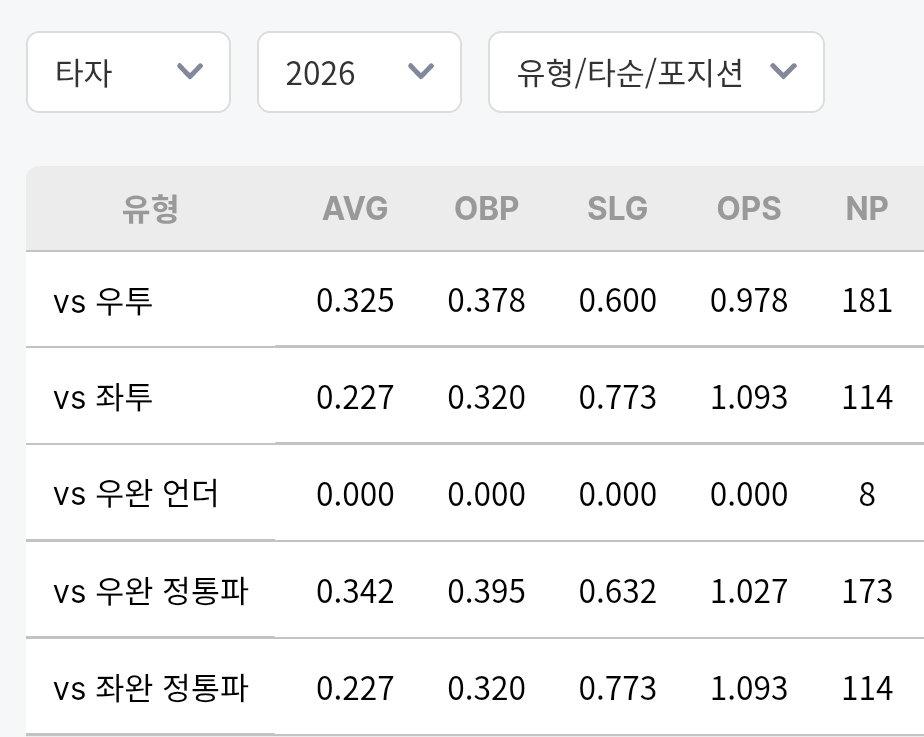Click the chevron arrow beside 유형/타순/포지션

point(784,71)
